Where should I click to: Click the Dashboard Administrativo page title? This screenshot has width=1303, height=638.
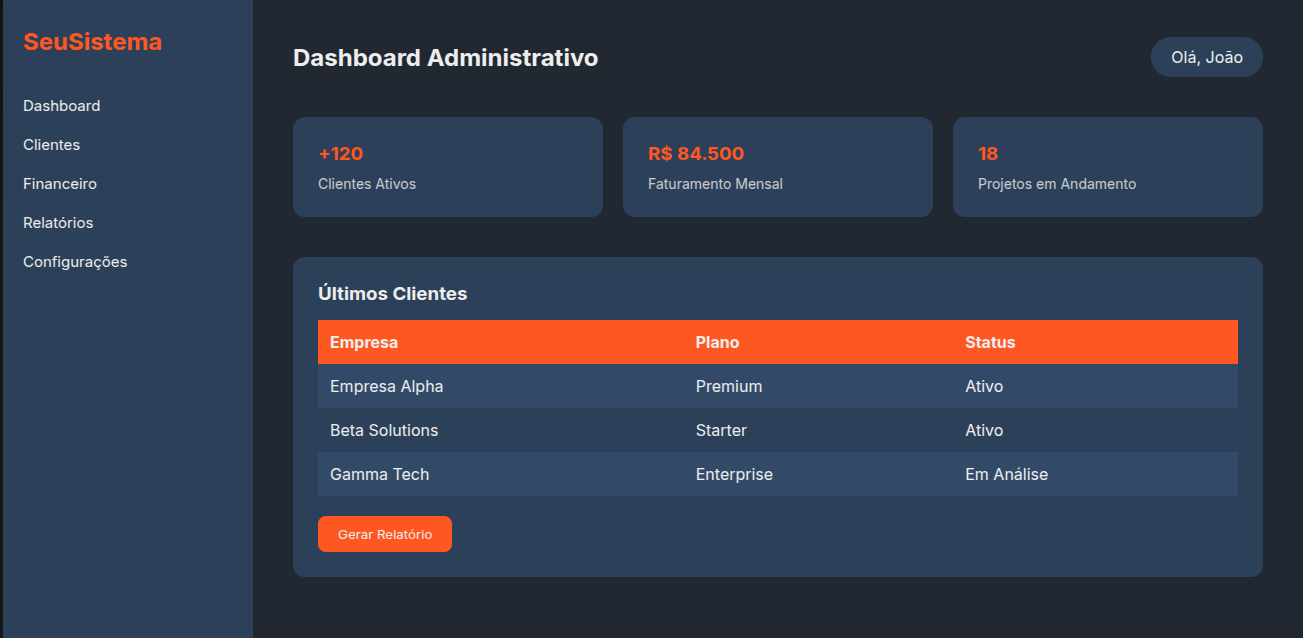[x=444, y=57]
